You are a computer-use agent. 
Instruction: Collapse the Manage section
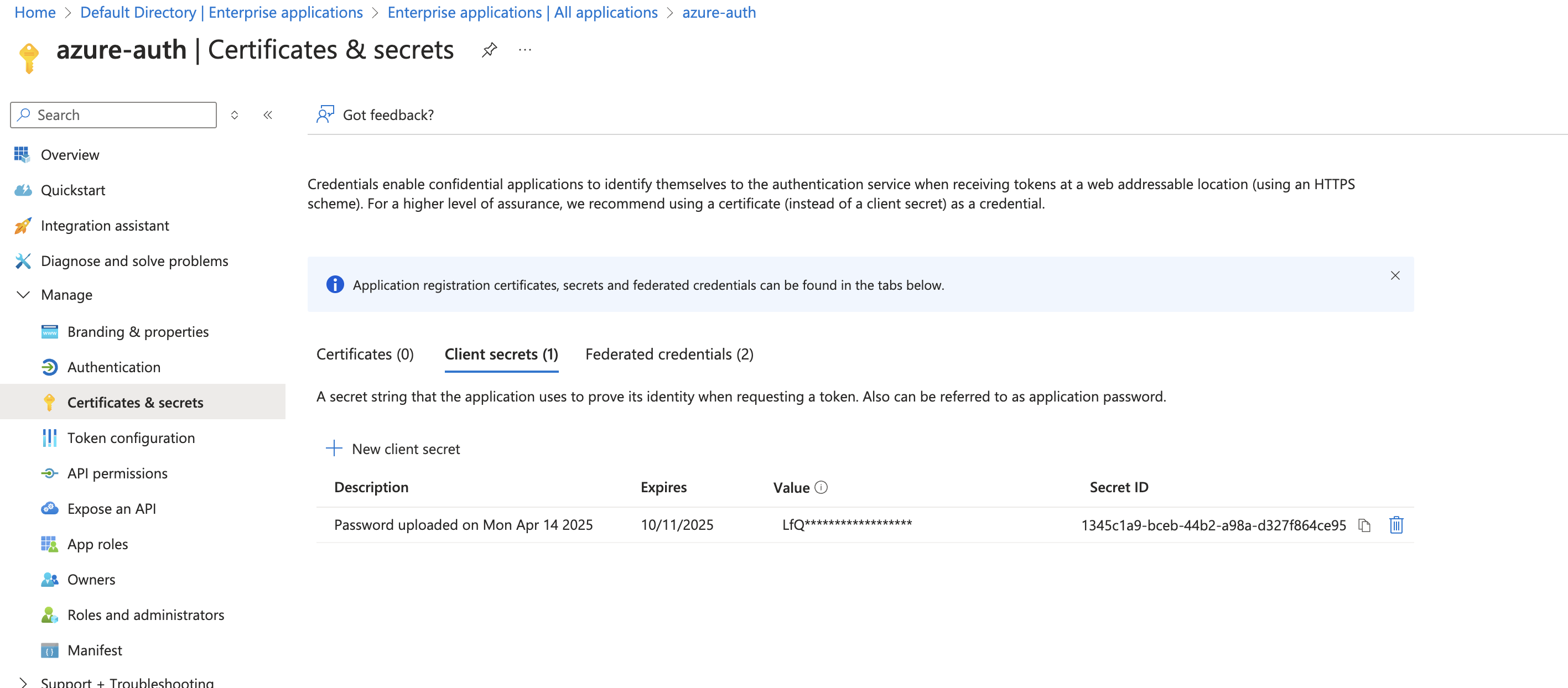[x=23, y=295]
